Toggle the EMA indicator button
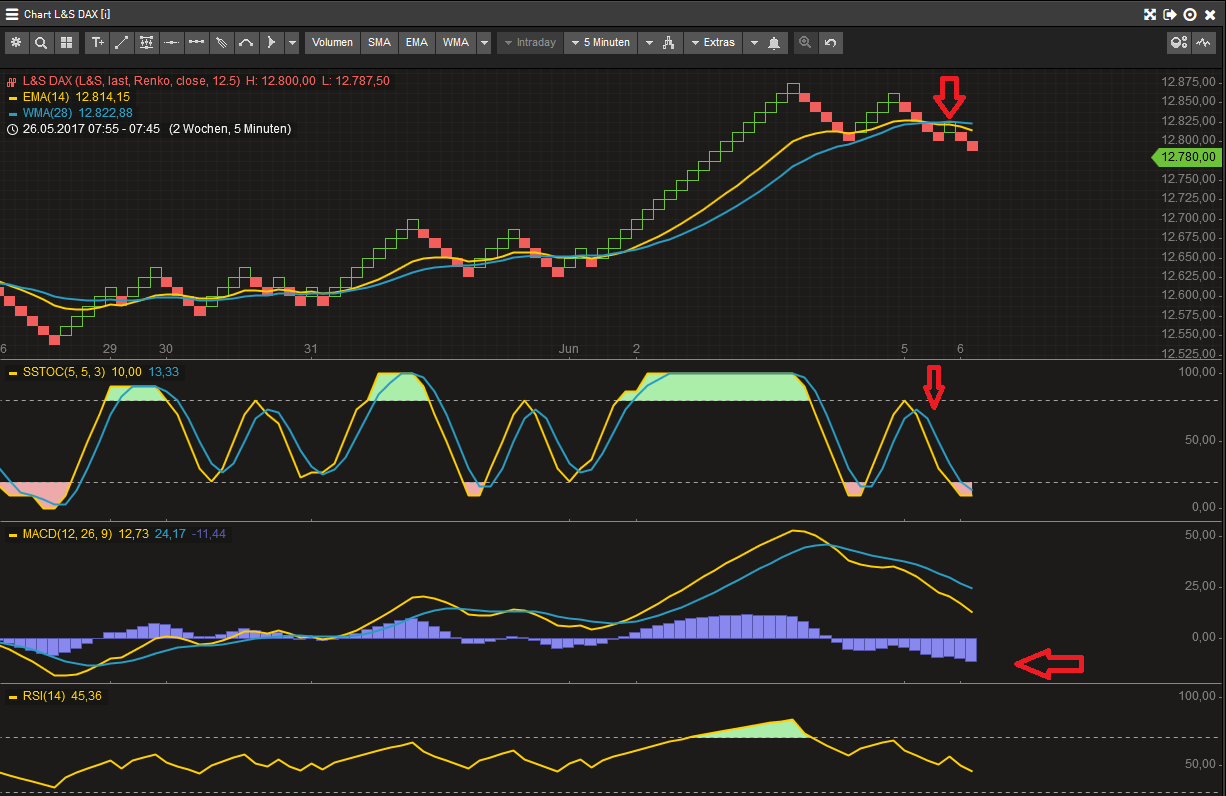The width and height of the screenshot is (1226, 796). [x=416, y=42]
